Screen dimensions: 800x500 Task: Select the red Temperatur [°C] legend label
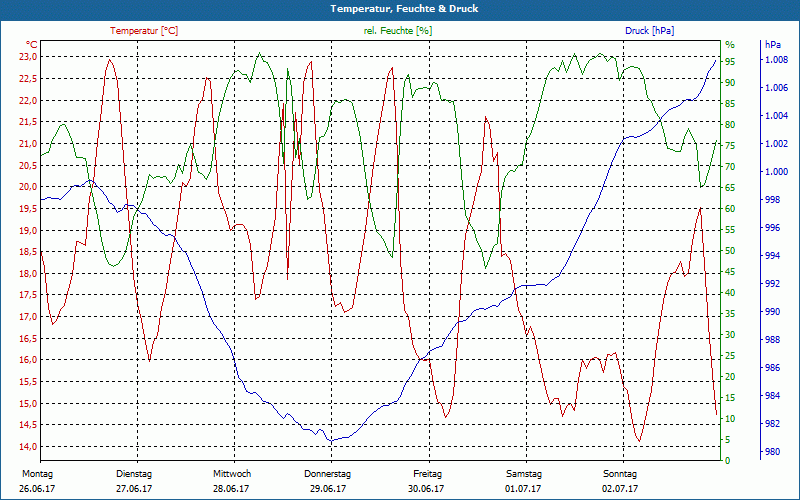[x=144, y=31]
